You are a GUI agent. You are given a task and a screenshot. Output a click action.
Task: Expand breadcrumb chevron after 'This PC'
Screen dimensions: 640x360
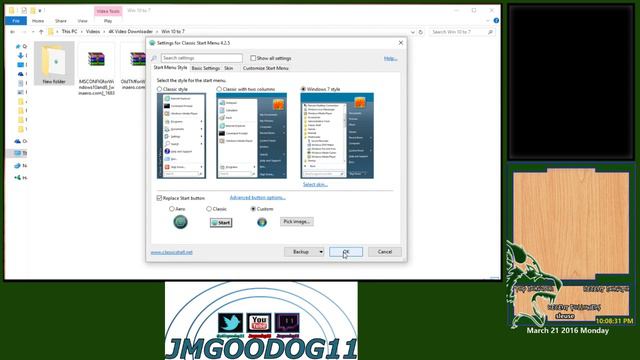tap(82, 31)
